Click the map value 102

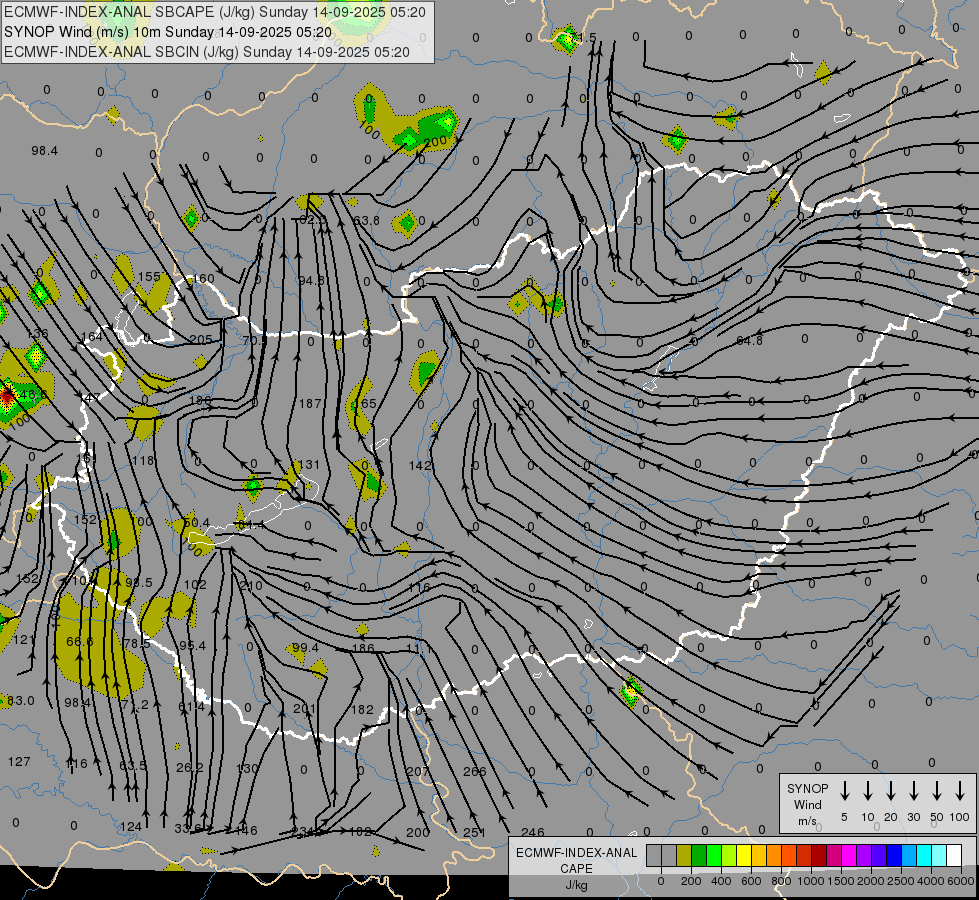tap(195, 585)
